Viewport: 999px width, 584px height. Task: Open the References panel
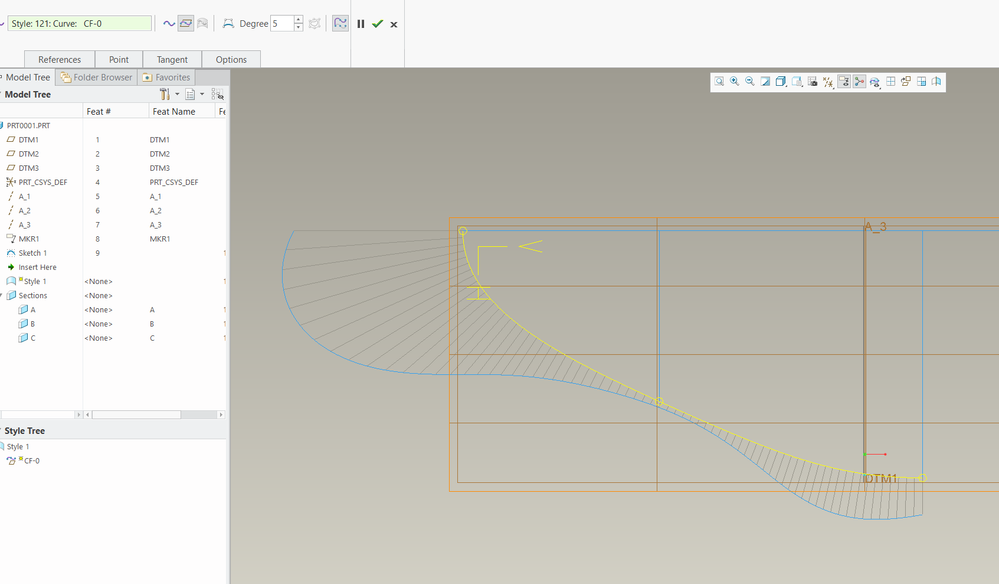59,60
